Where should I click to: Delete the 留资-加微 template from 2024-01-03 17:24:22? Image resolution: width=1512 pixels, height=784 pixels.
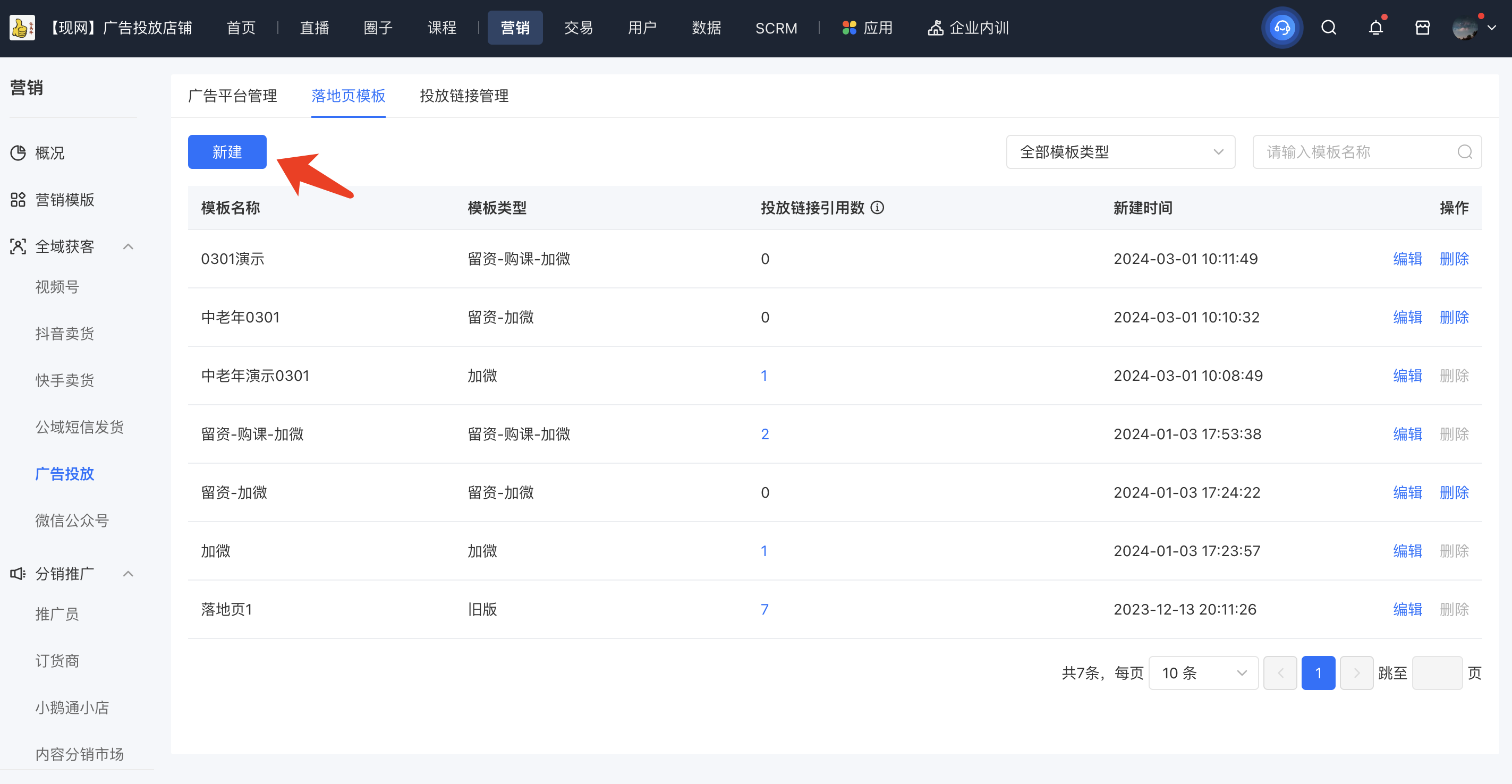coord(1455,492)
